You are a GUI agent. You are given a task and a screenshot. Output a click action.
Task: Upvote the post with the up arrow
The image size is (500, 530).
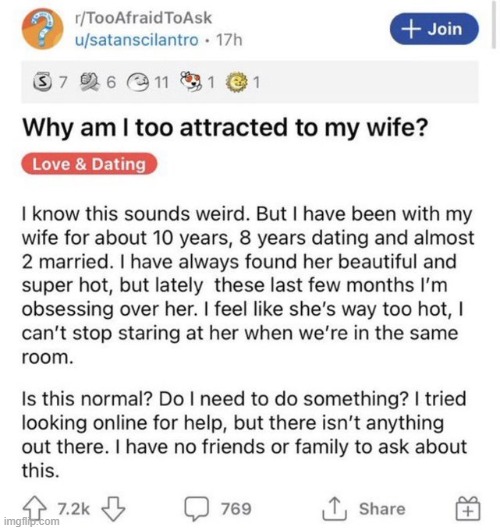coord(34,508)
